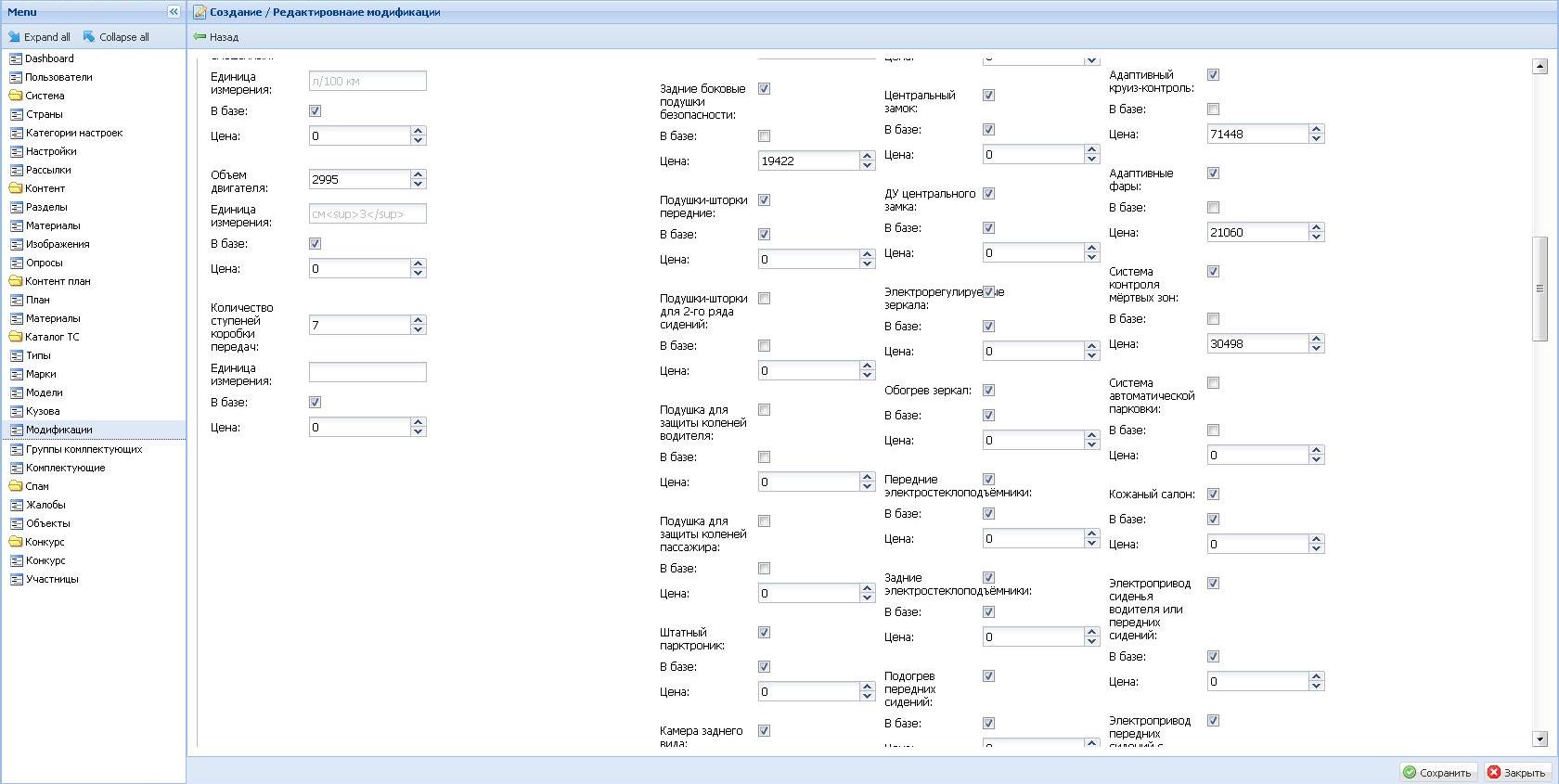Collapse the Menu panel with double-arrow icon
This screenshot has width=1559, height=784.
174,12
